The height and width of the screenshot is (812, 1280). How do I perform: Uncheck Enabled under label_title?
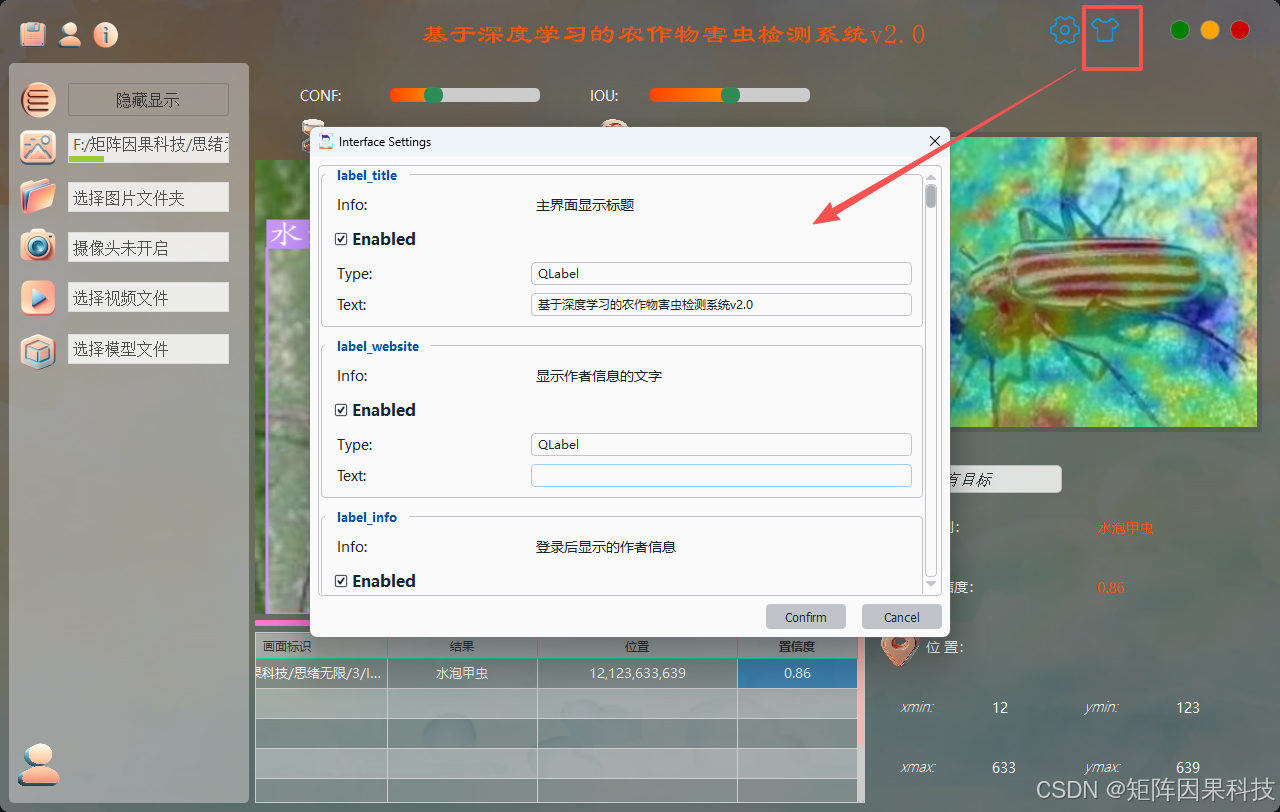coord(341,239)
